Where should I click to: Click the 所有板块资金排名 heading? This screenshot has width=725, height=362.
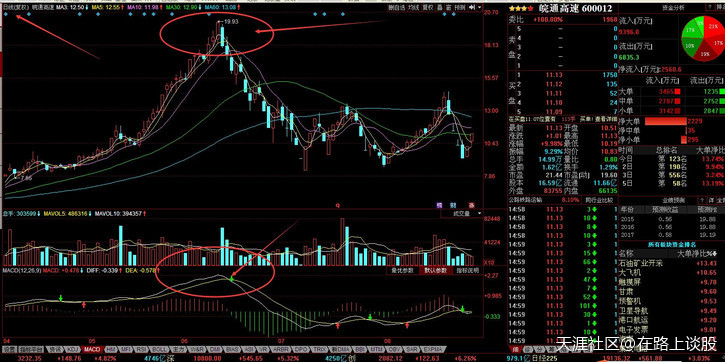point(672,244)
